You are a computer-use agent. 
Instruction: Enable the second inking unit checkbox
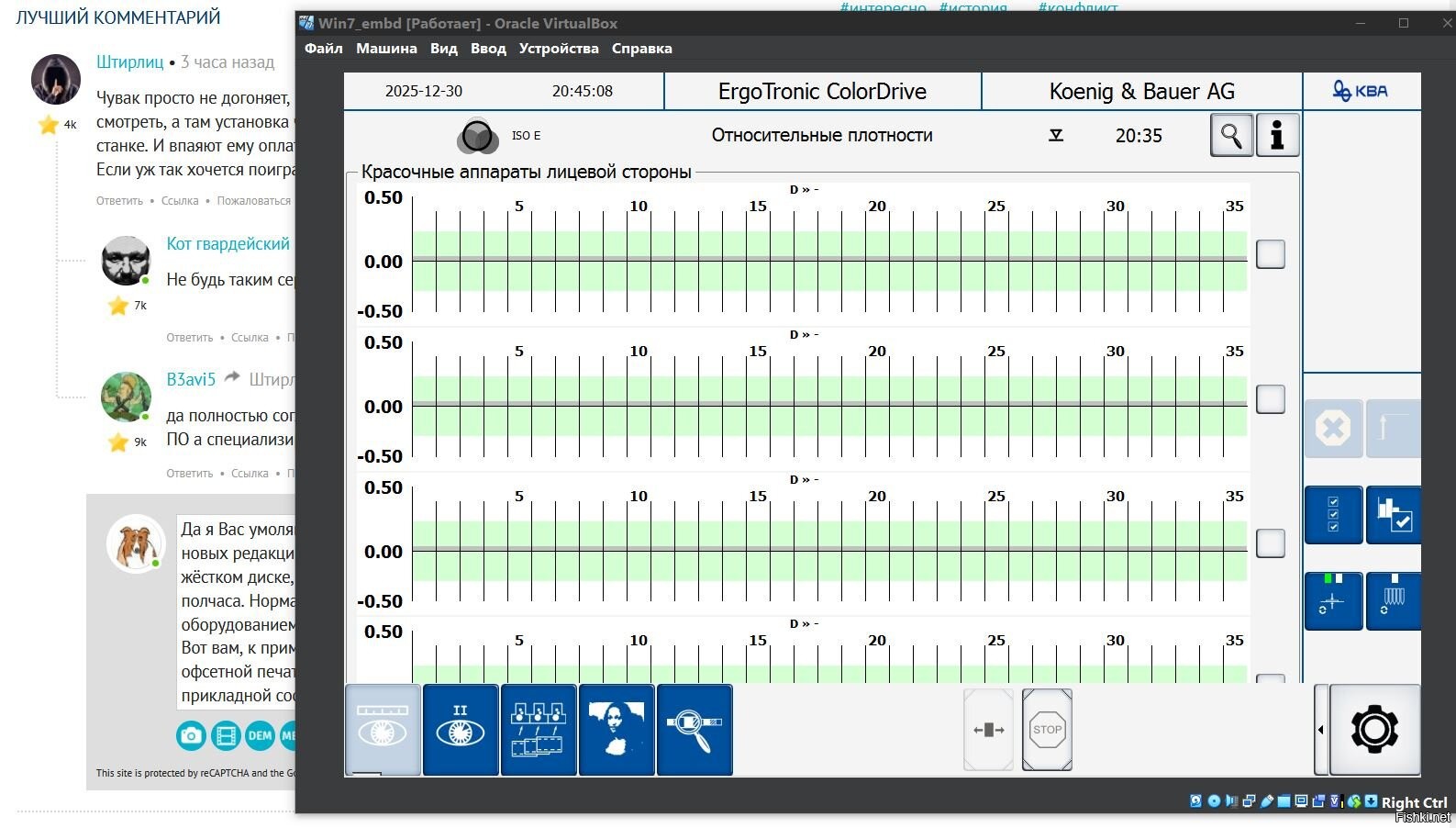(1270, 399)
